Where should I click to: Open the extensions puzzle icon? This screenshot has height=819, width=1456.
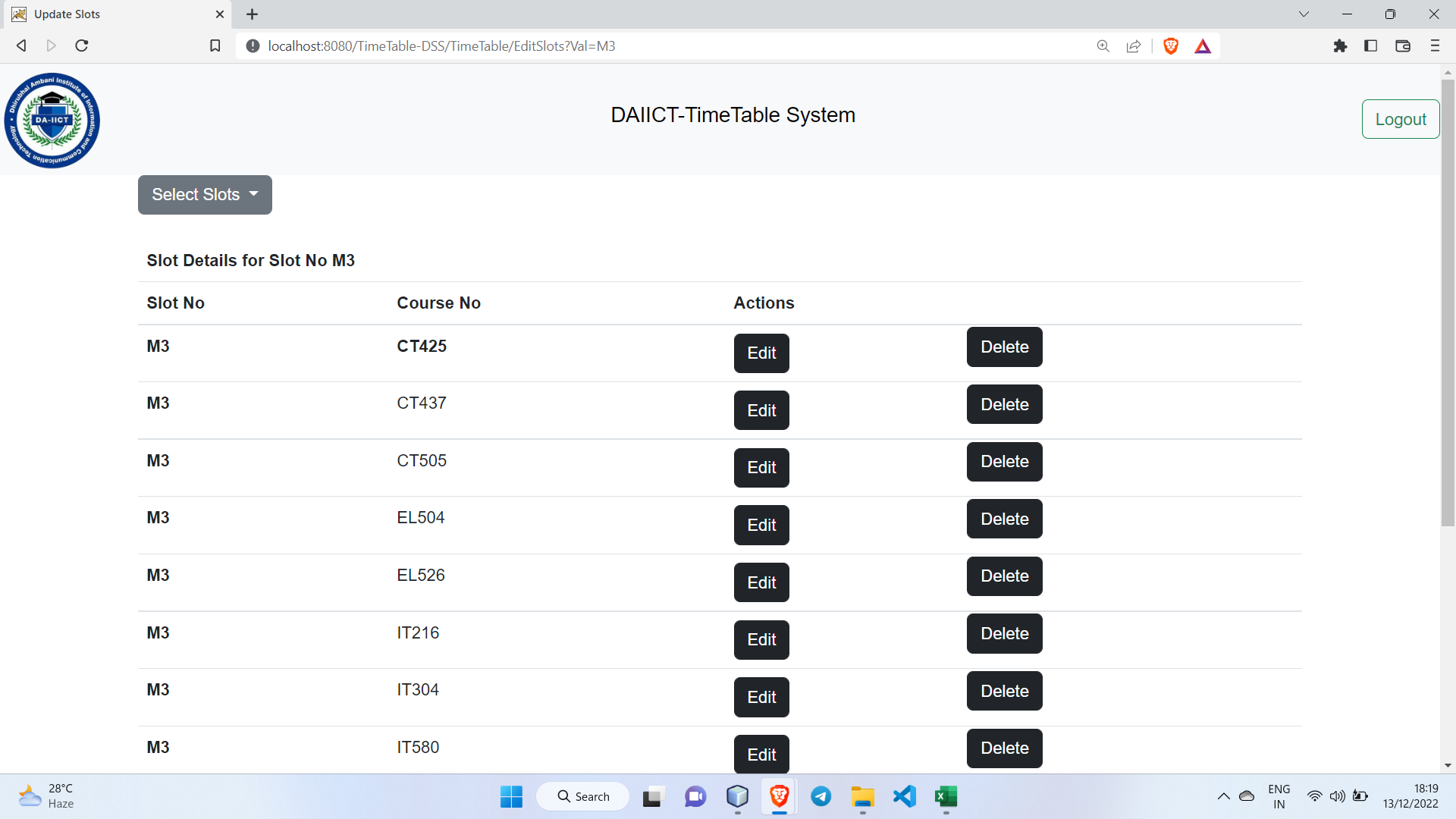click(x=1340, y=46)
